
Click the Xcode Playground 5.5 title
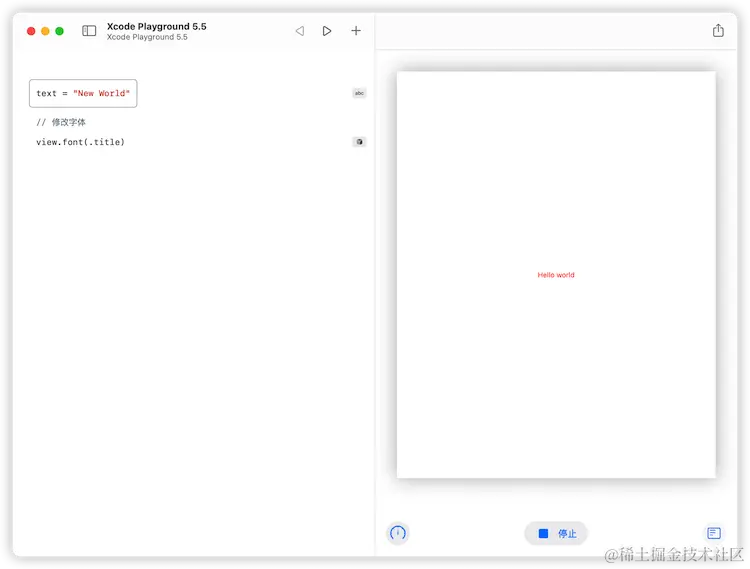pos(156,26)
